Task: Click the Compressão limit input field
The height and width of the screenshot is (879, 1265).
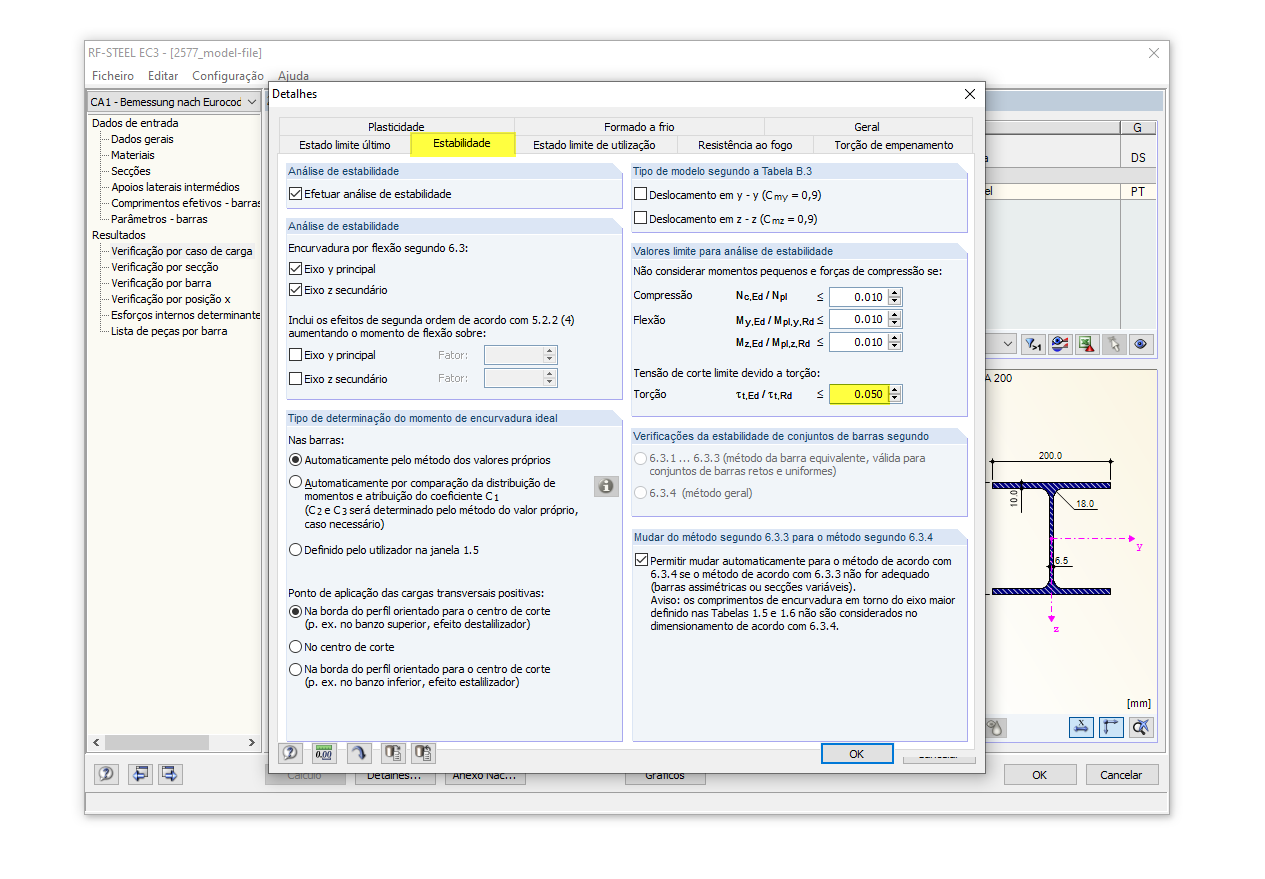Action: 858,297
